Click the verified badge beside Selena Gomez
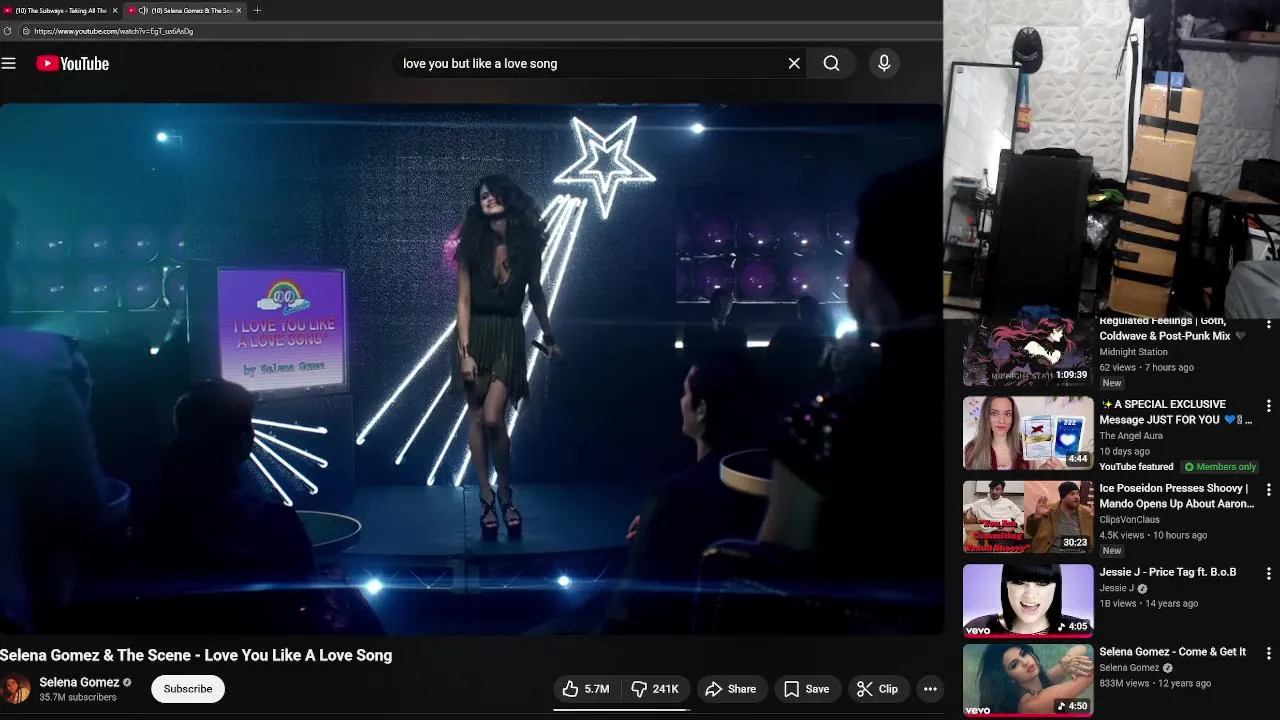This screenshot has height=720, width=1280. 127,682
